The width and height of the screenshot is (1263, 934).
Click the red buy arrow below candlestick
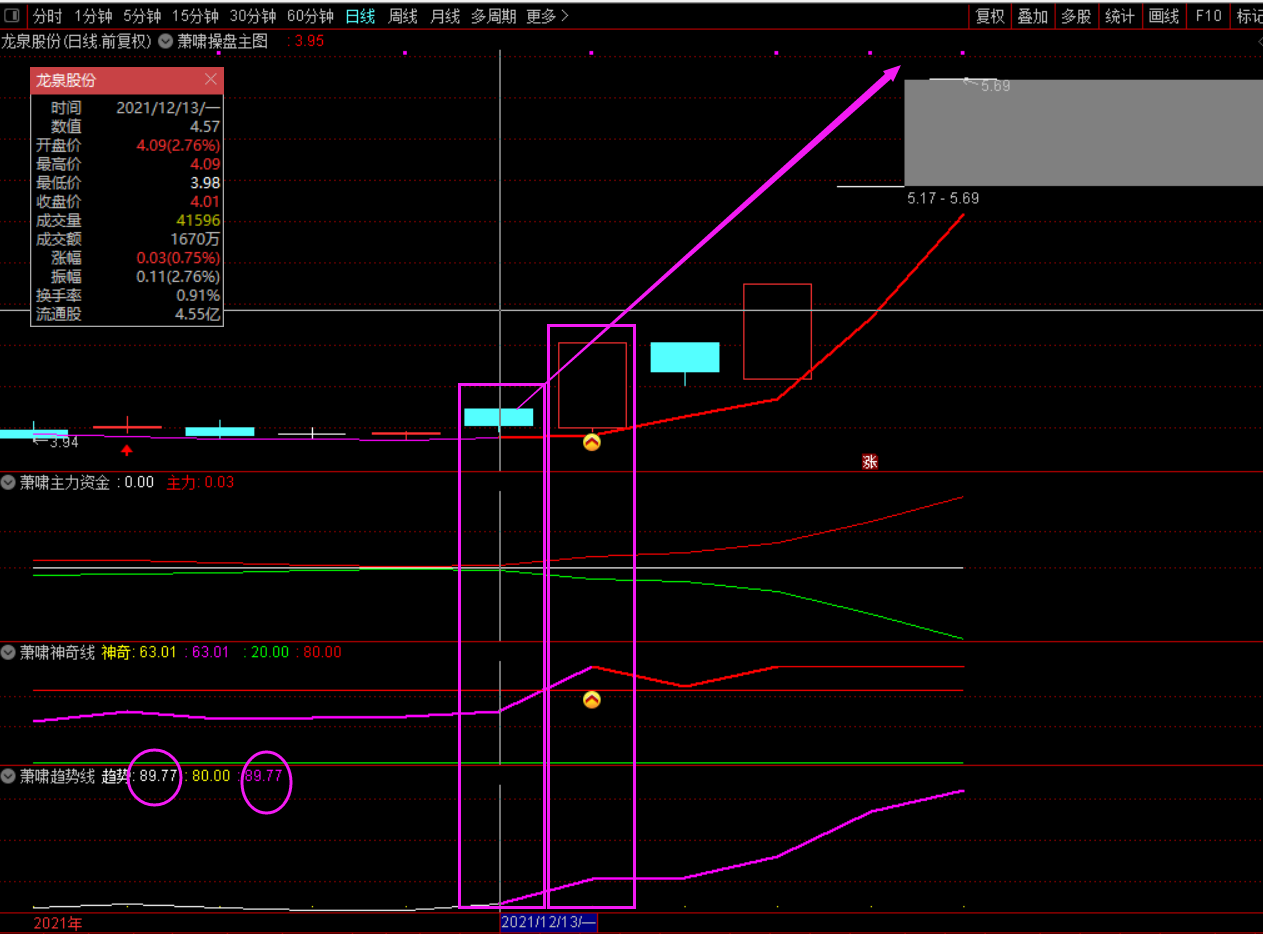click(127, 450)
